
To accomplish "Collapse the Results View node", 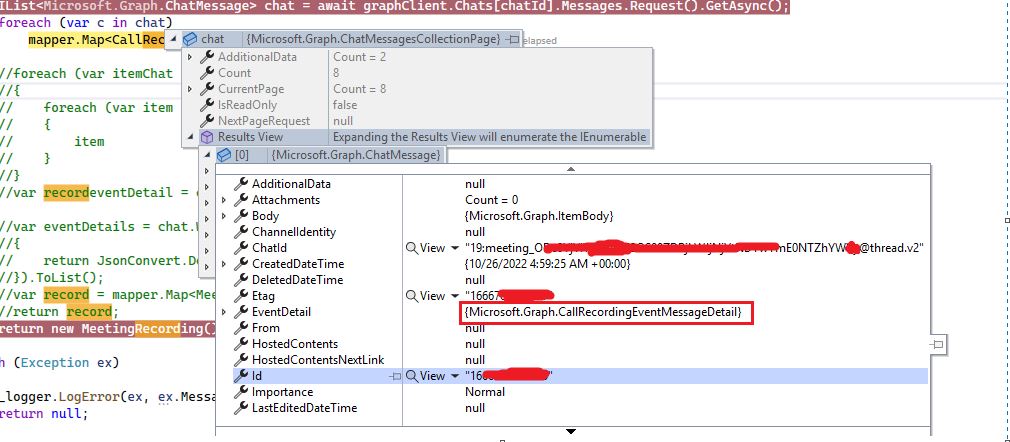I will [x=190, y=137].
